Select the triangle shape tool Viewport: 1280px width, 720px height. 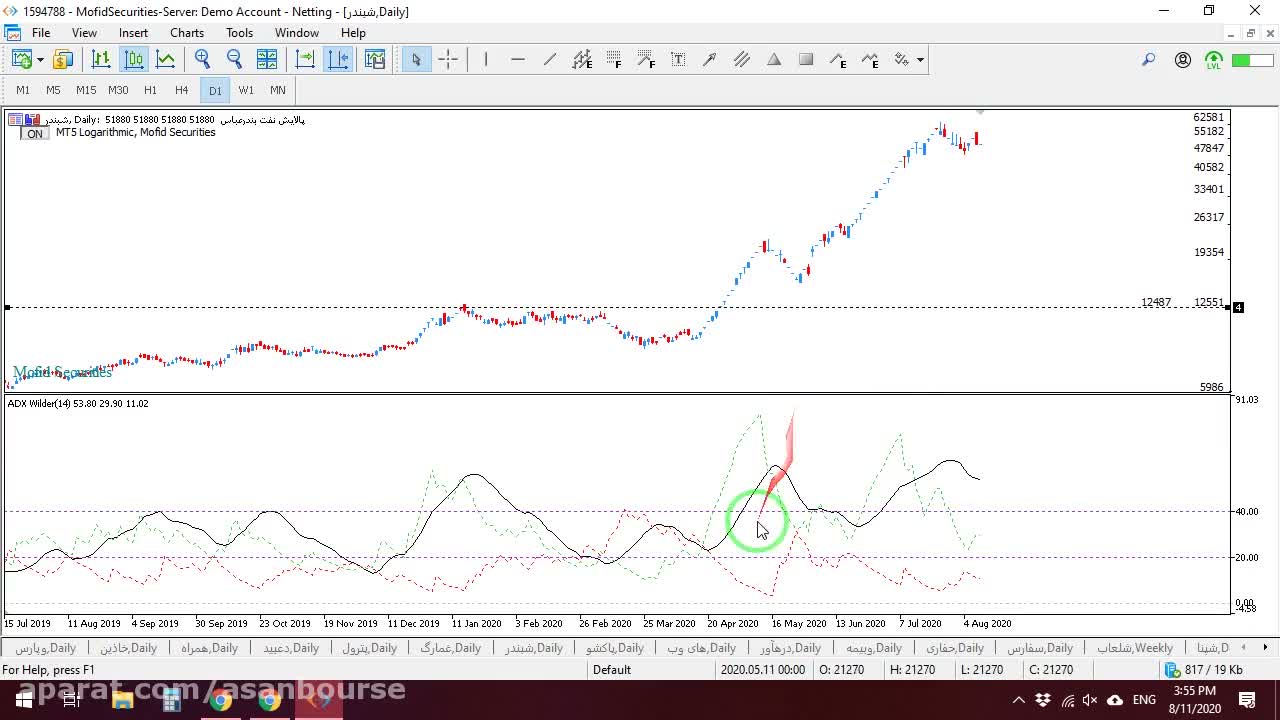(x=774, y=60)
